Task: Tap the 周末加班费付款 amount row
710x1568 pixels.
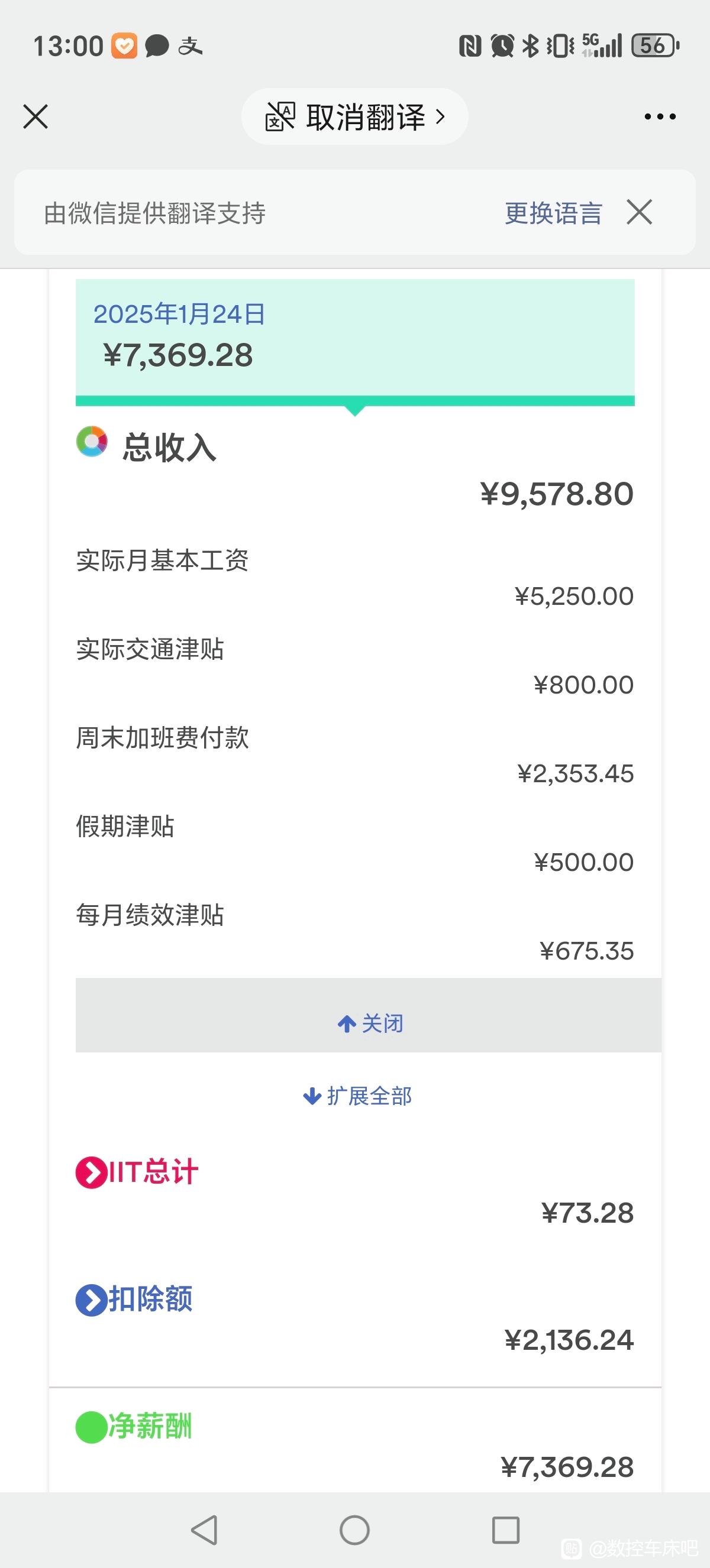Action: coord(355,756)
